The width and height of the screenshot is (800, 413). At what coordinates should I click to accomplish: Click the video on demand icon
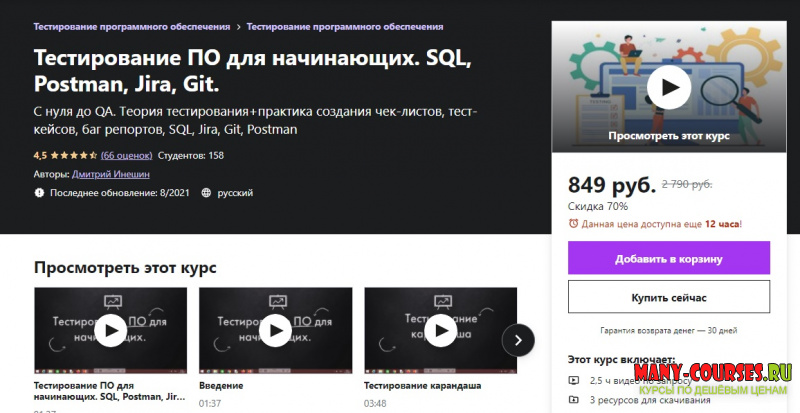pyautogui.click(x=573, y=380)
